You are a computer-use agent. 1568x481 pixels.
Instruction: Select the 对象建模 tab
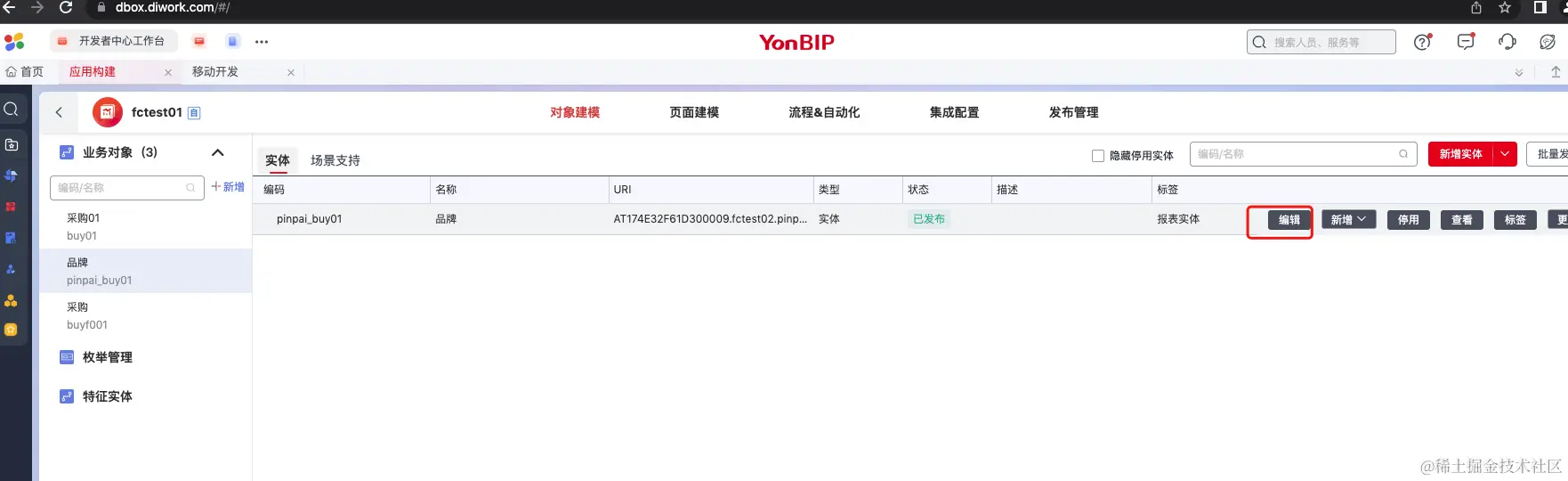tap(575, 112)
